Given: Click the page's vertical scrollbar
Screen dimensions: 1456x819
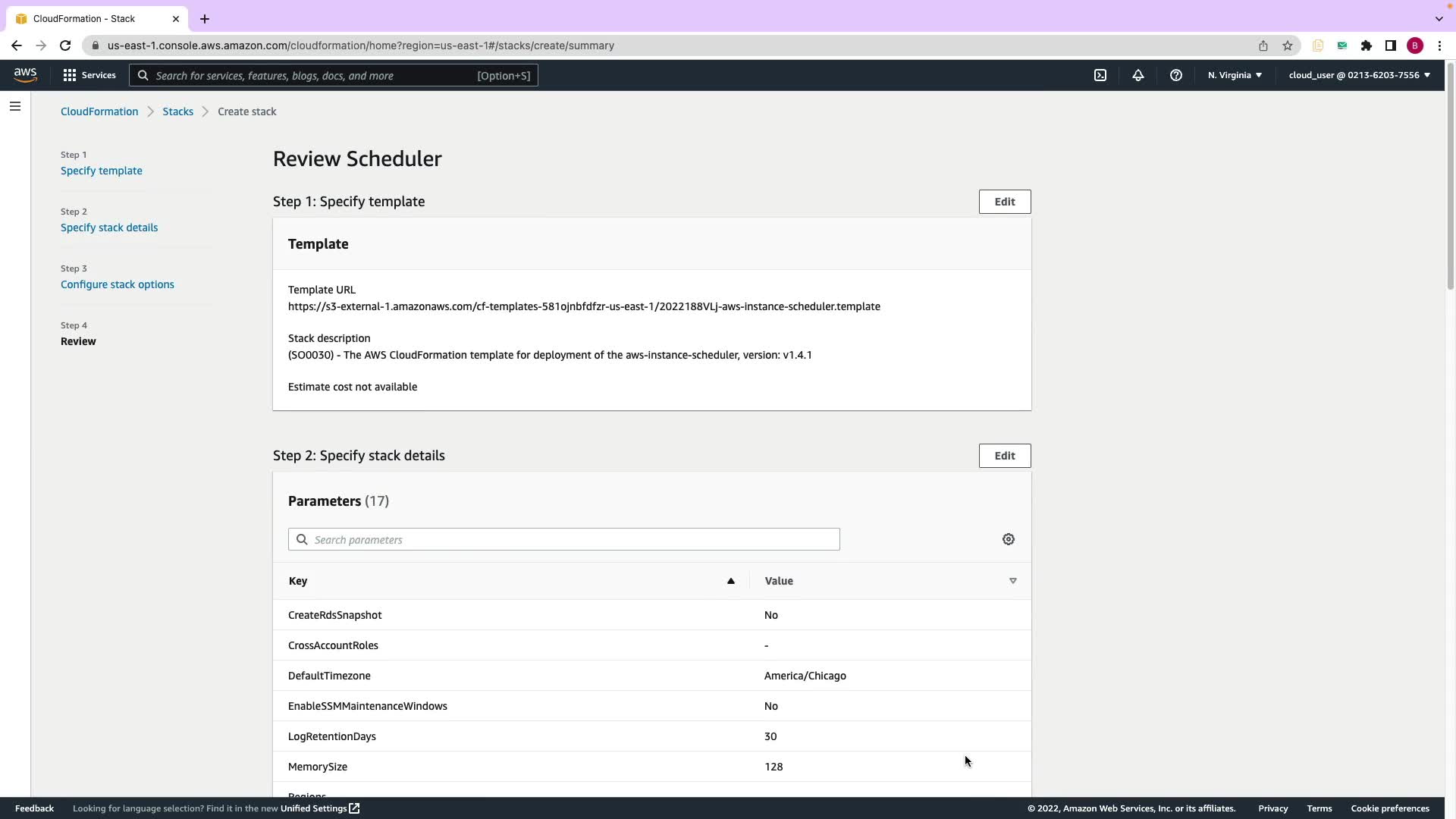Looking at the screenshot, I should point(1450,176).
